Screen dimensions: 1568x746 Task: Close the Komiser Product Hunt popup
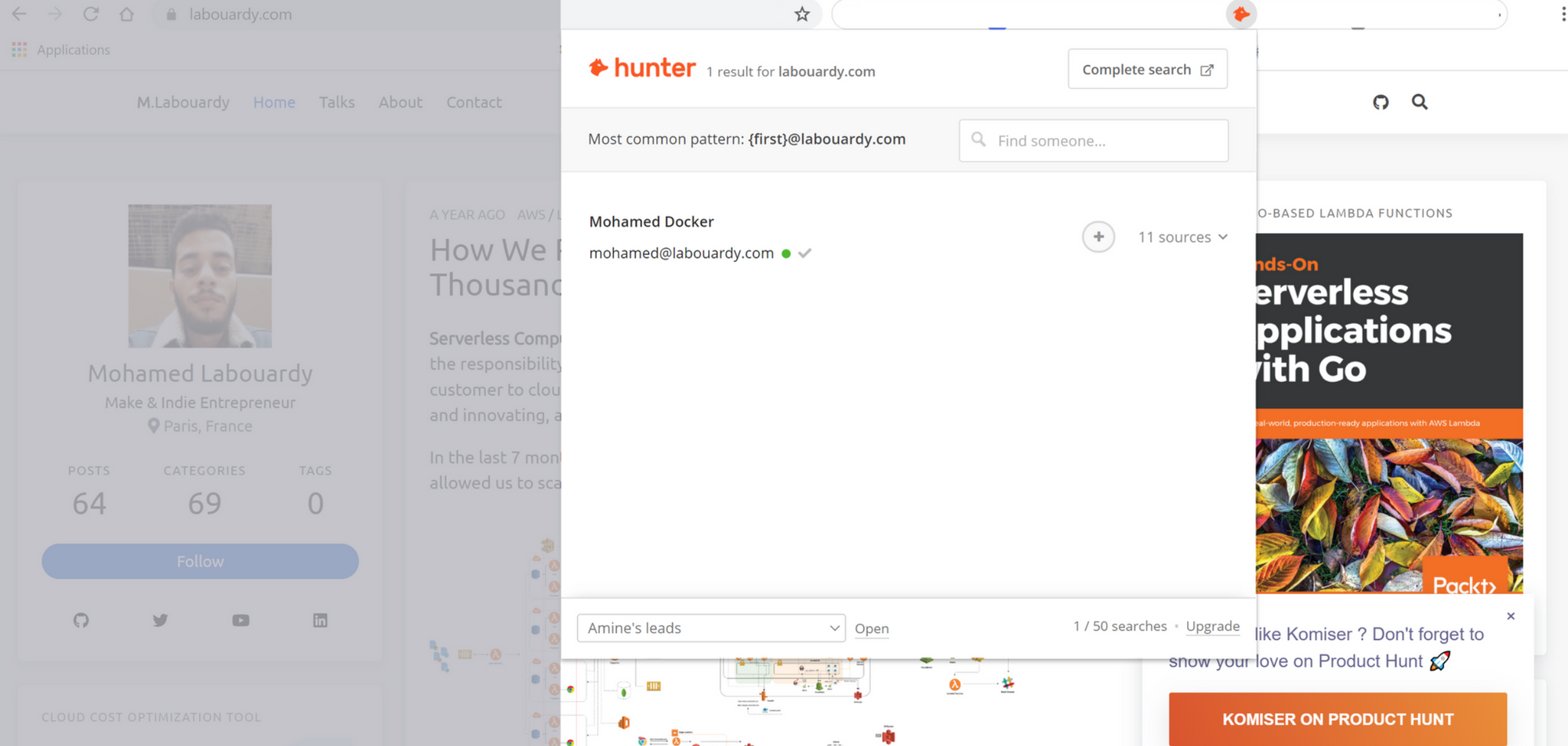1511,616
